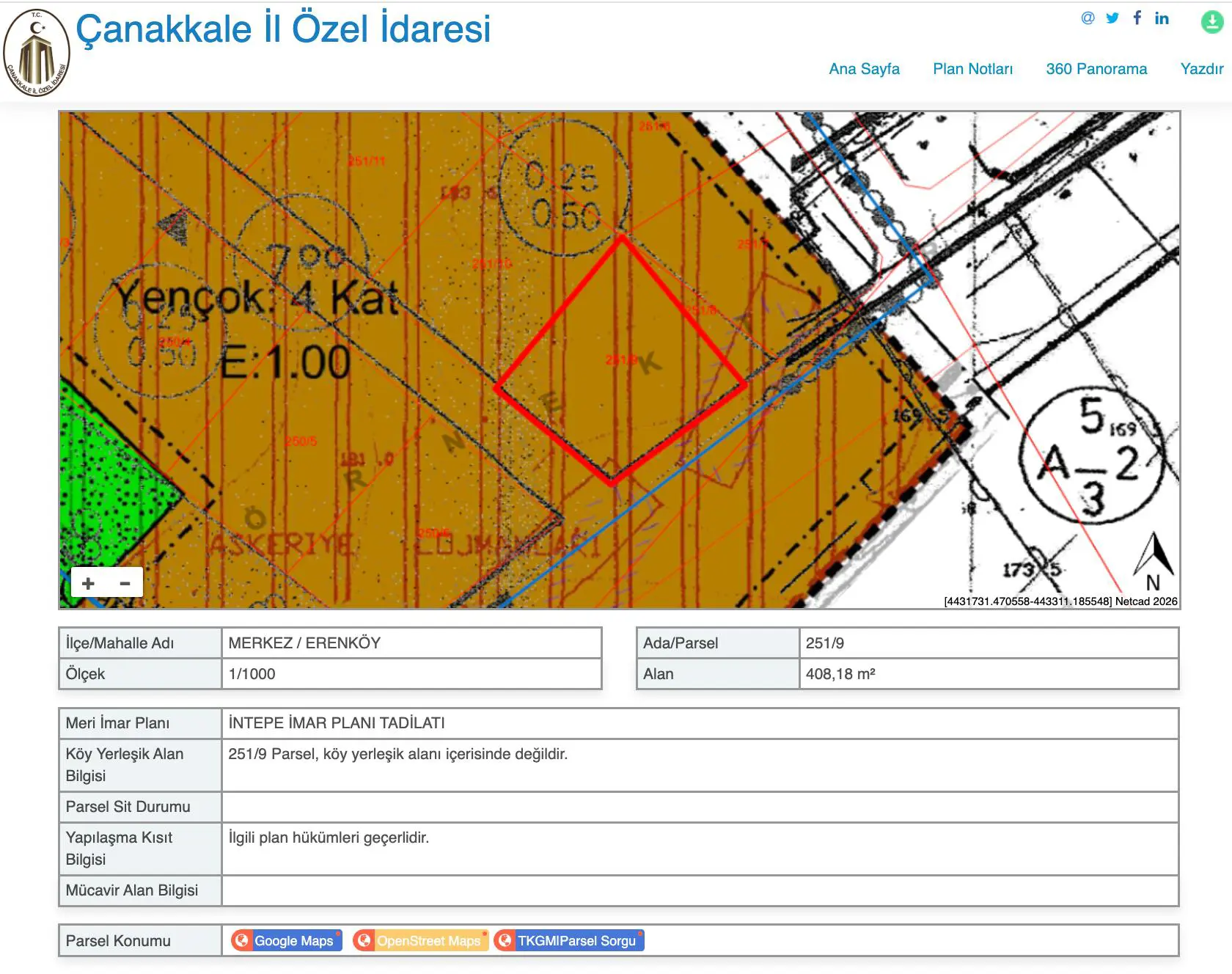The height and width of the screenshot is (974, 1232).
Task: Zoom in with the map plus button
Action: pyautogui.click(x=89, y=583)
